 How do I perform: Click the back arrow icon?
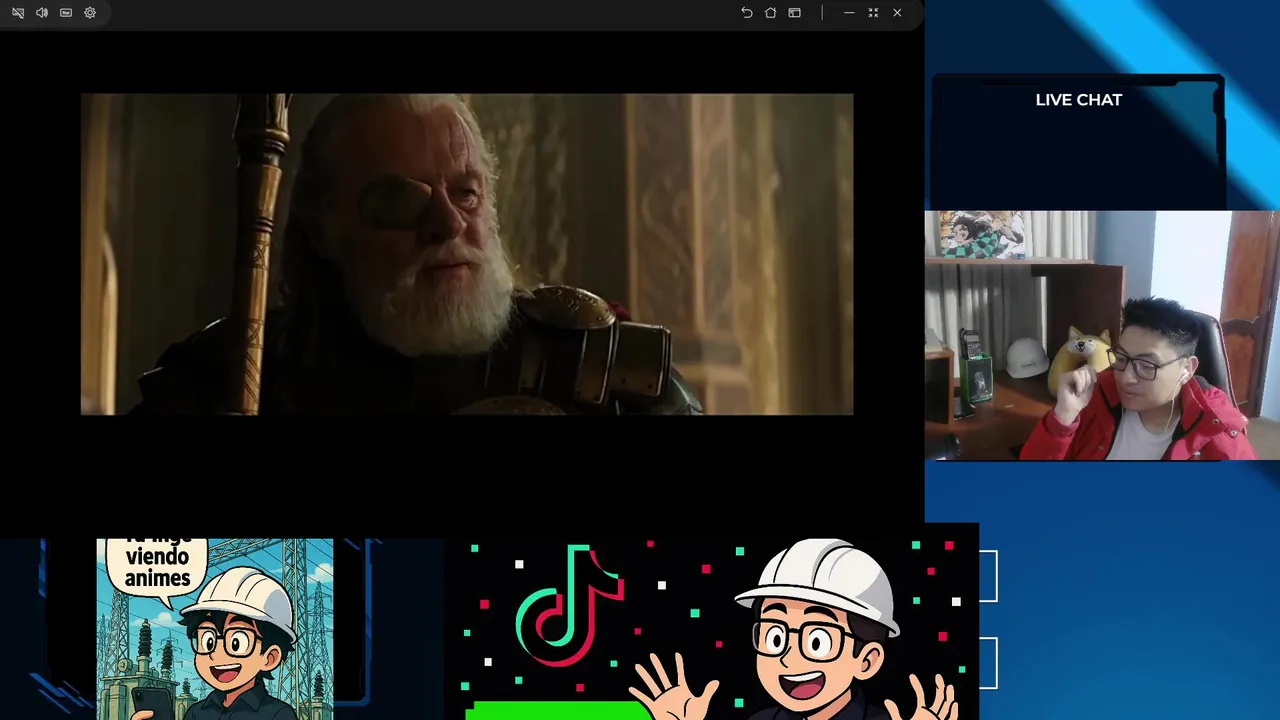click(x=746, y=13)
